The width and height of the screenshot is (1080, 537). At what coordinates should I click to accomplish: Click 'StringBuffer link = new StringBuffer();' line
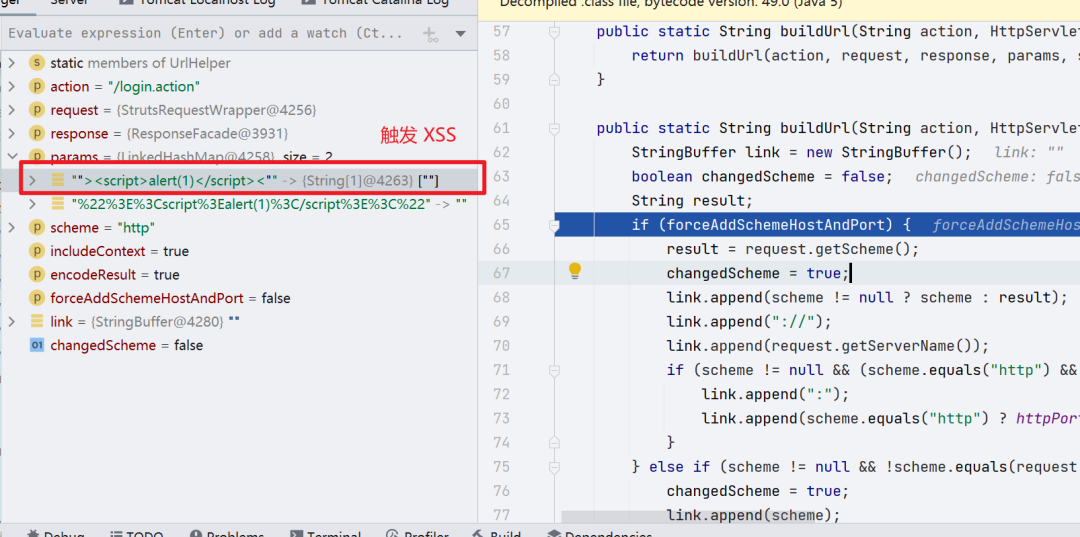coord(802,152)
